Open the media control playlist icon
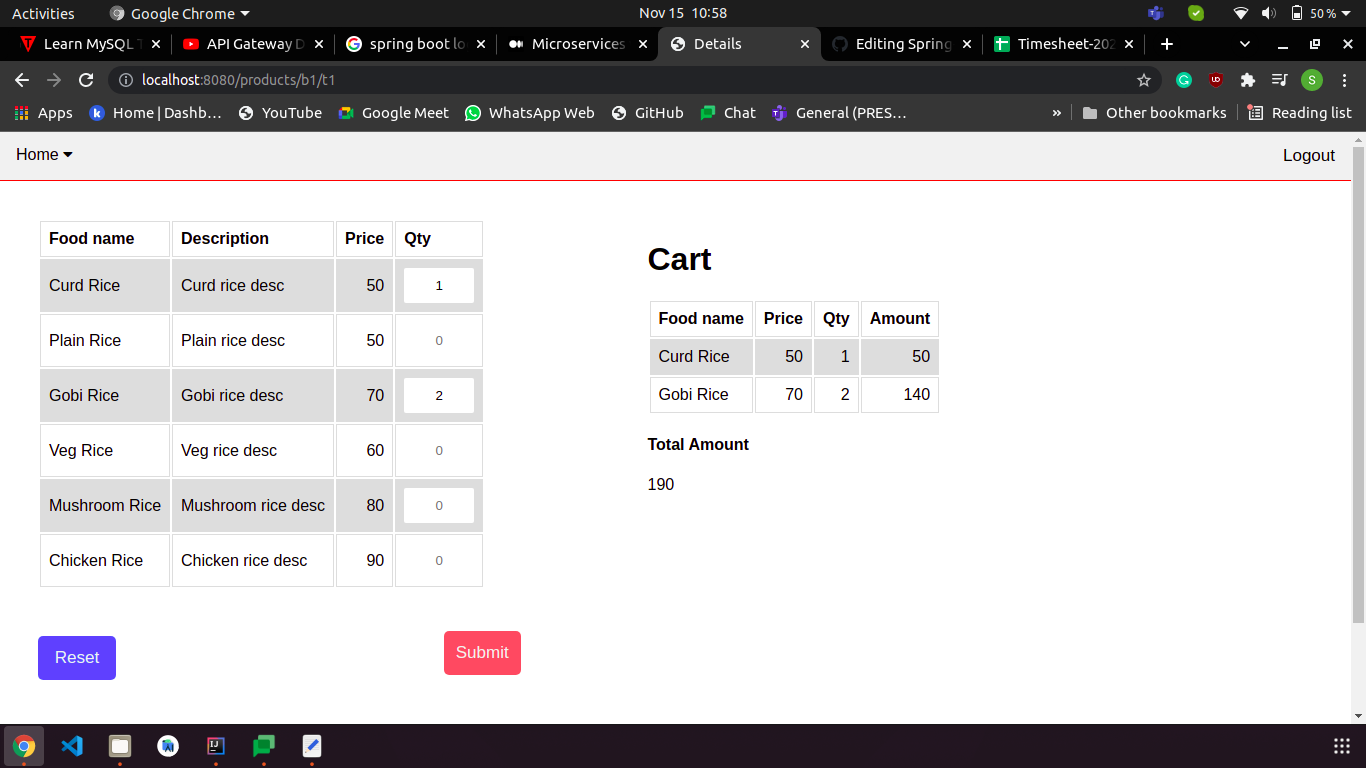 [1279, 80]
